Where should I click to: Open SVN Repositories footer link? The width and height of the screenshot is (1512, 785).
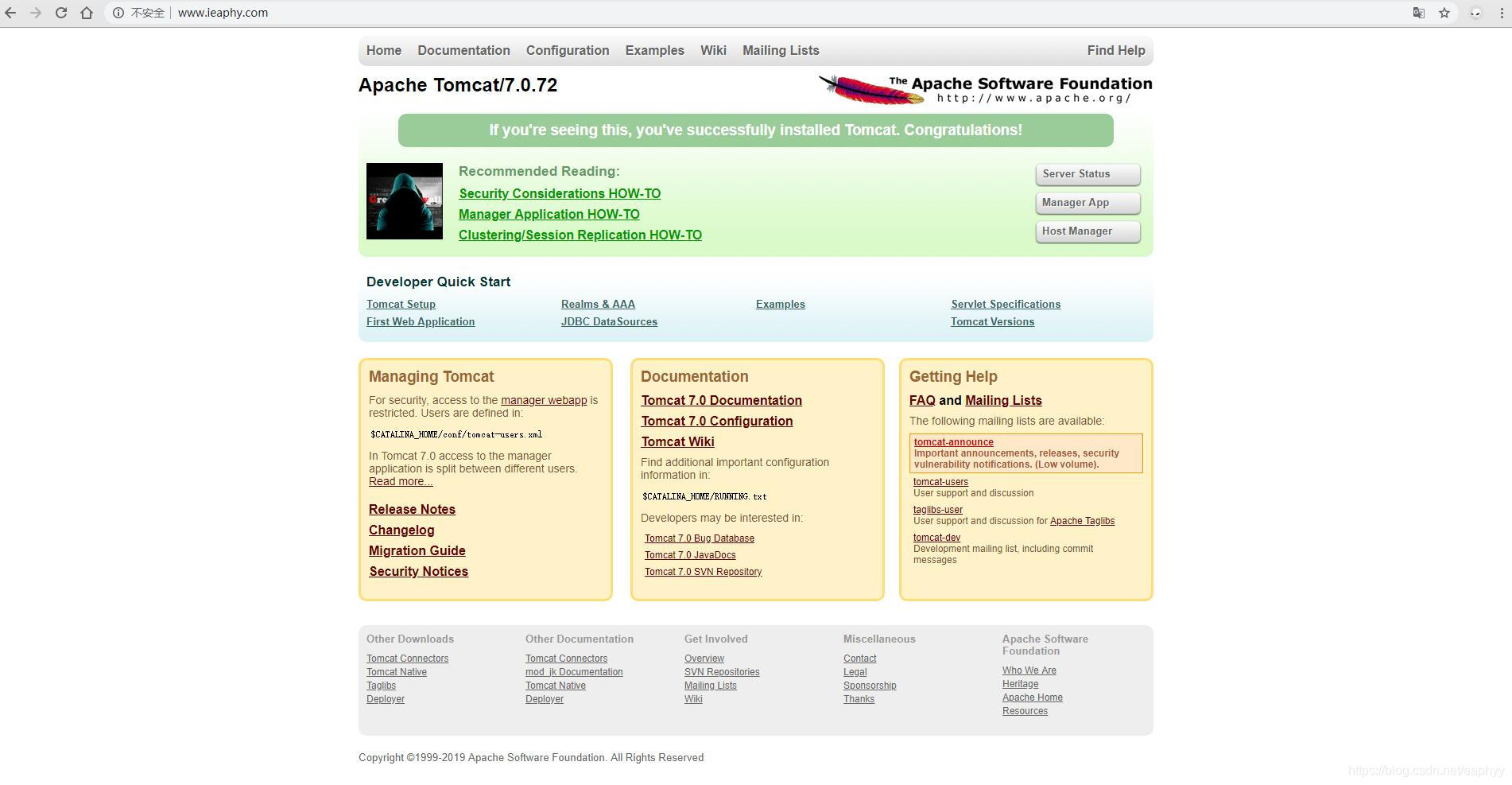pos(722,672)
